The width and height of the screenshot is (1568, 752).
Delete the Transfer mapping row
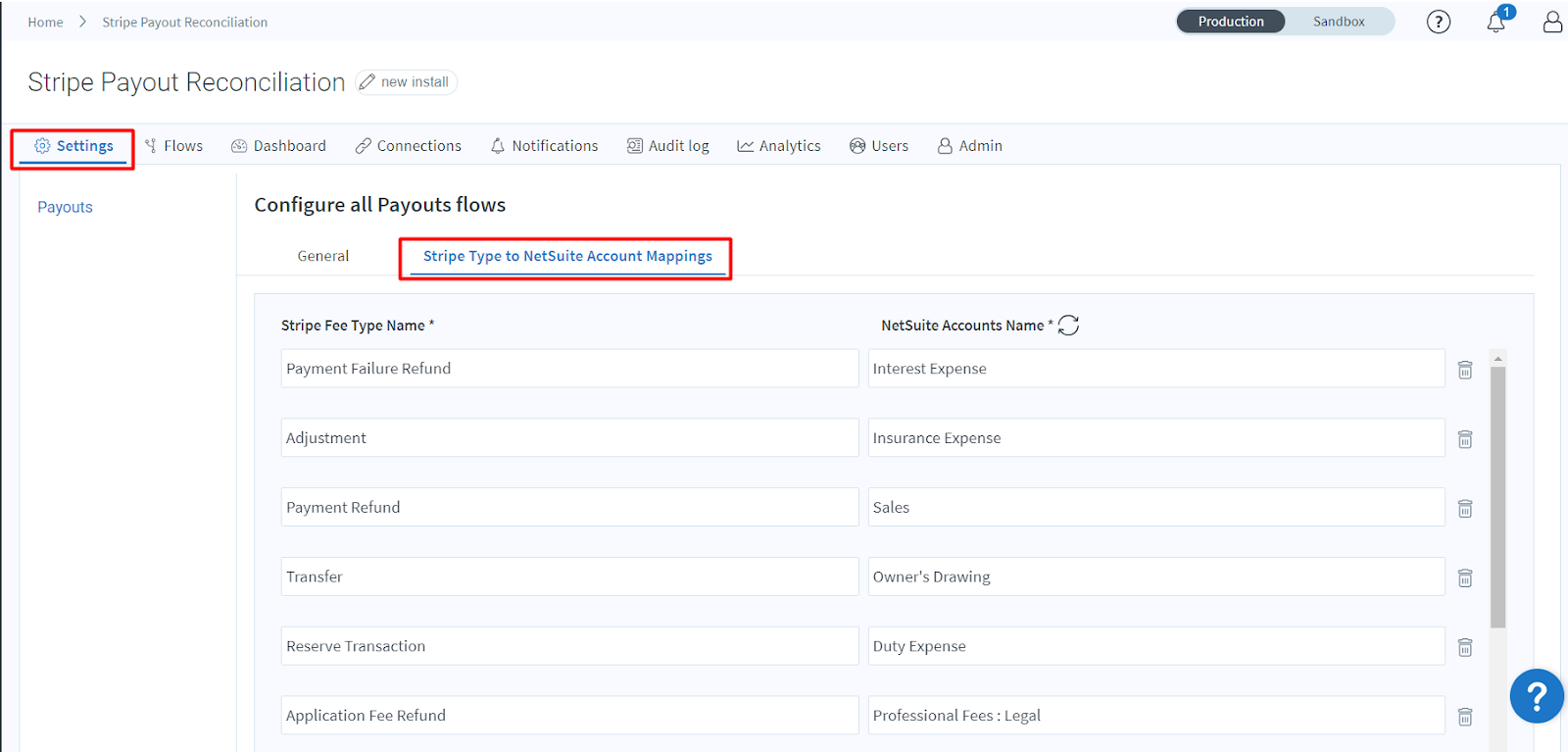click(x=1465, y=578)
